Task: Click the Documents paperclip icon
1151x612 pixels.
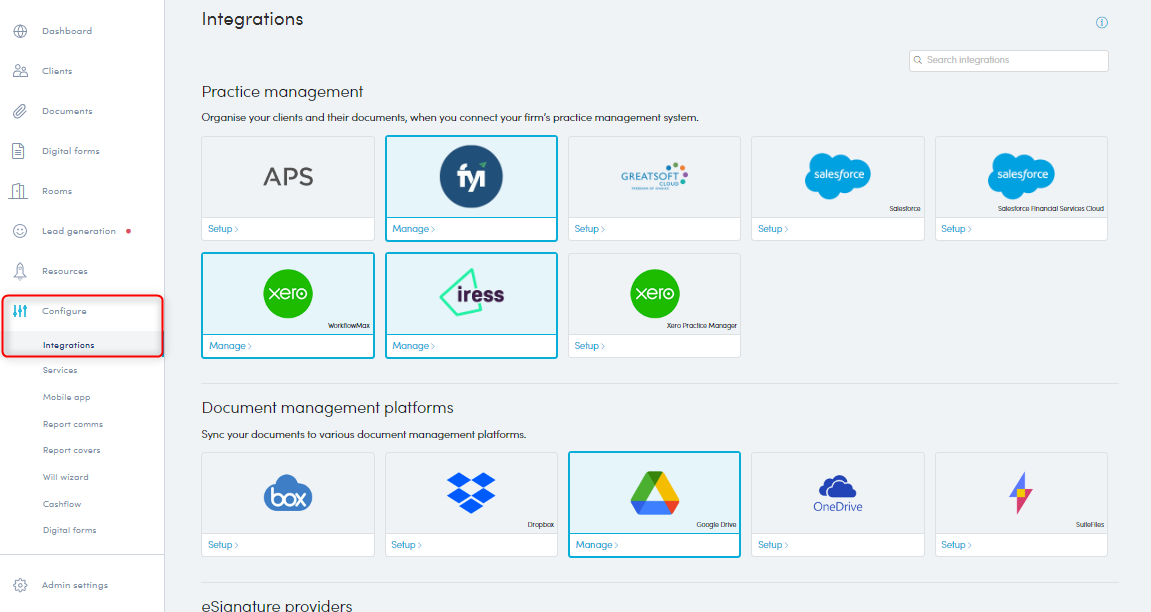Action: pyautogui.click(x=19, y=111)
